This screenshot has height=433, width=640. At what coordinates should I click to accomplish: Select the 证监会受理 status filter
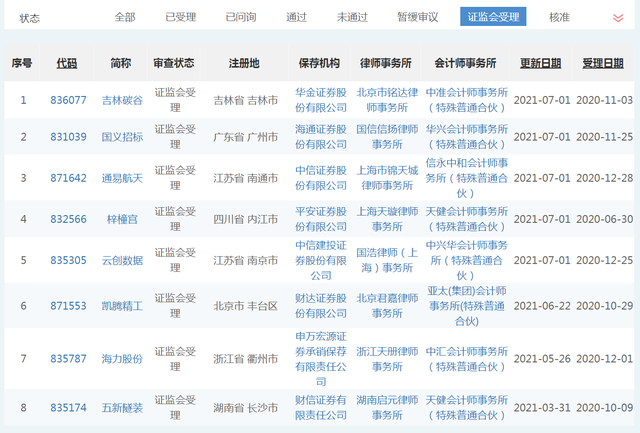[x=493, y=17]
